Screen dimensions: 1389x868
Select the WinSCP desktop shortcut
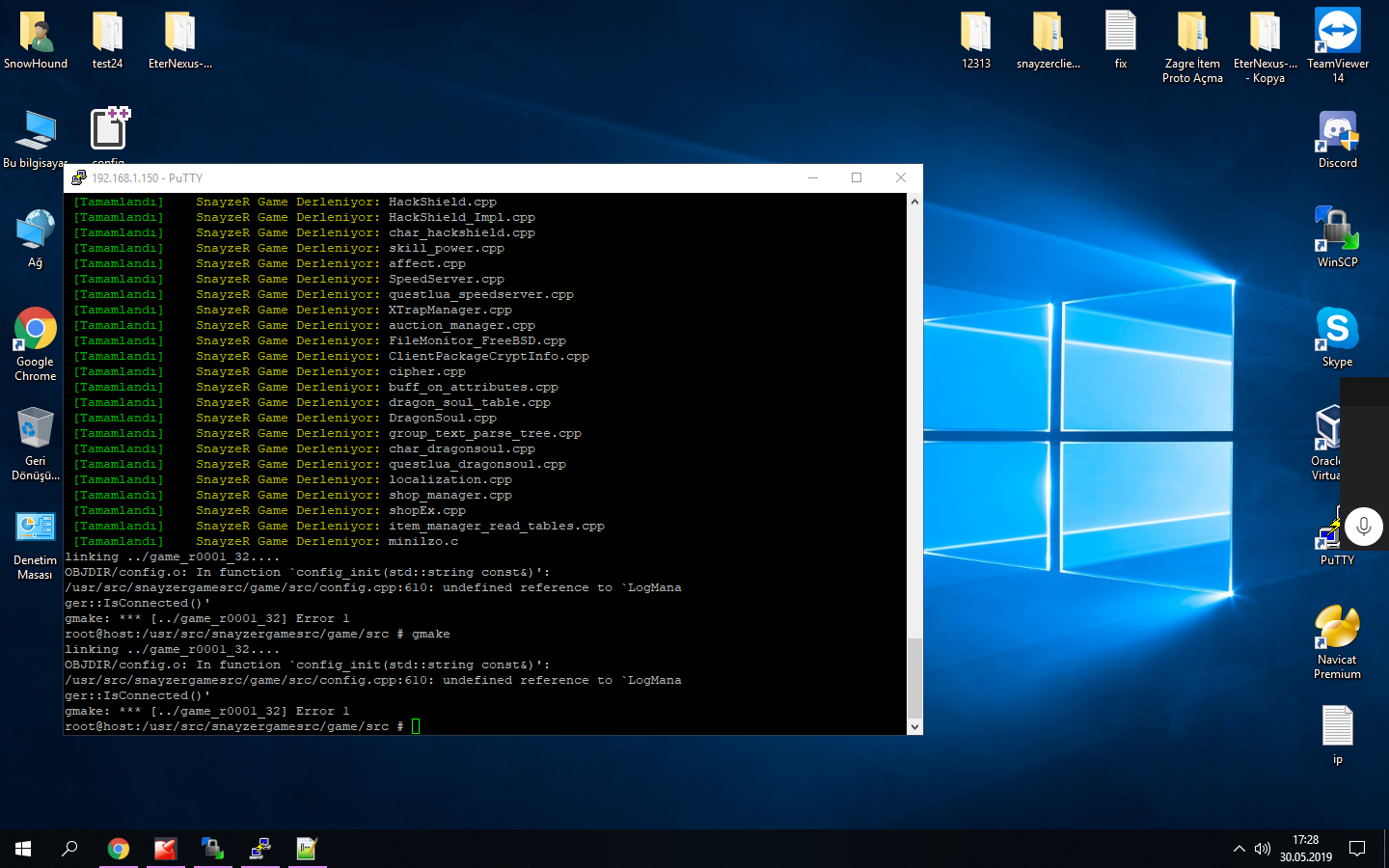point(1337,237)
